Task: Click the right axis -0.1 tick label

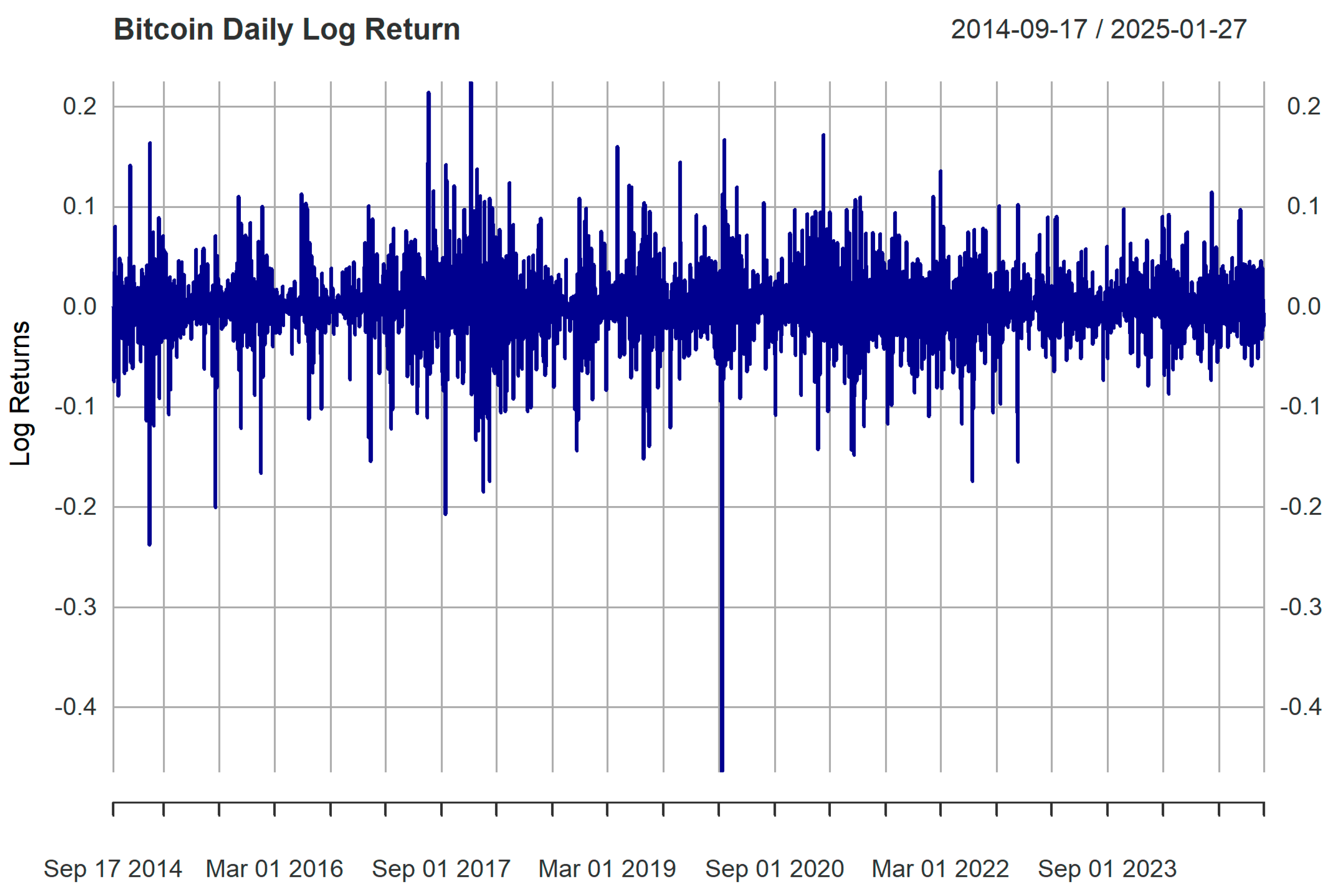Action: (x=1300, y=407)
